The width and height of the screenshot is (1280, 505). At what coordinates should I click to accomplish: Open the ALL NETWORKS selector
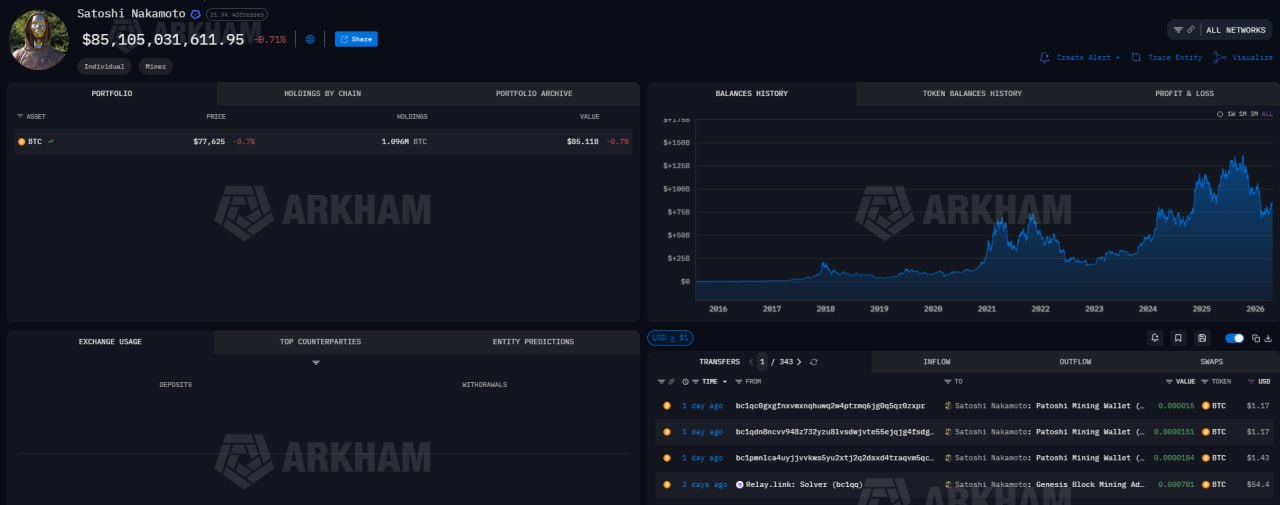(1235, 30)
